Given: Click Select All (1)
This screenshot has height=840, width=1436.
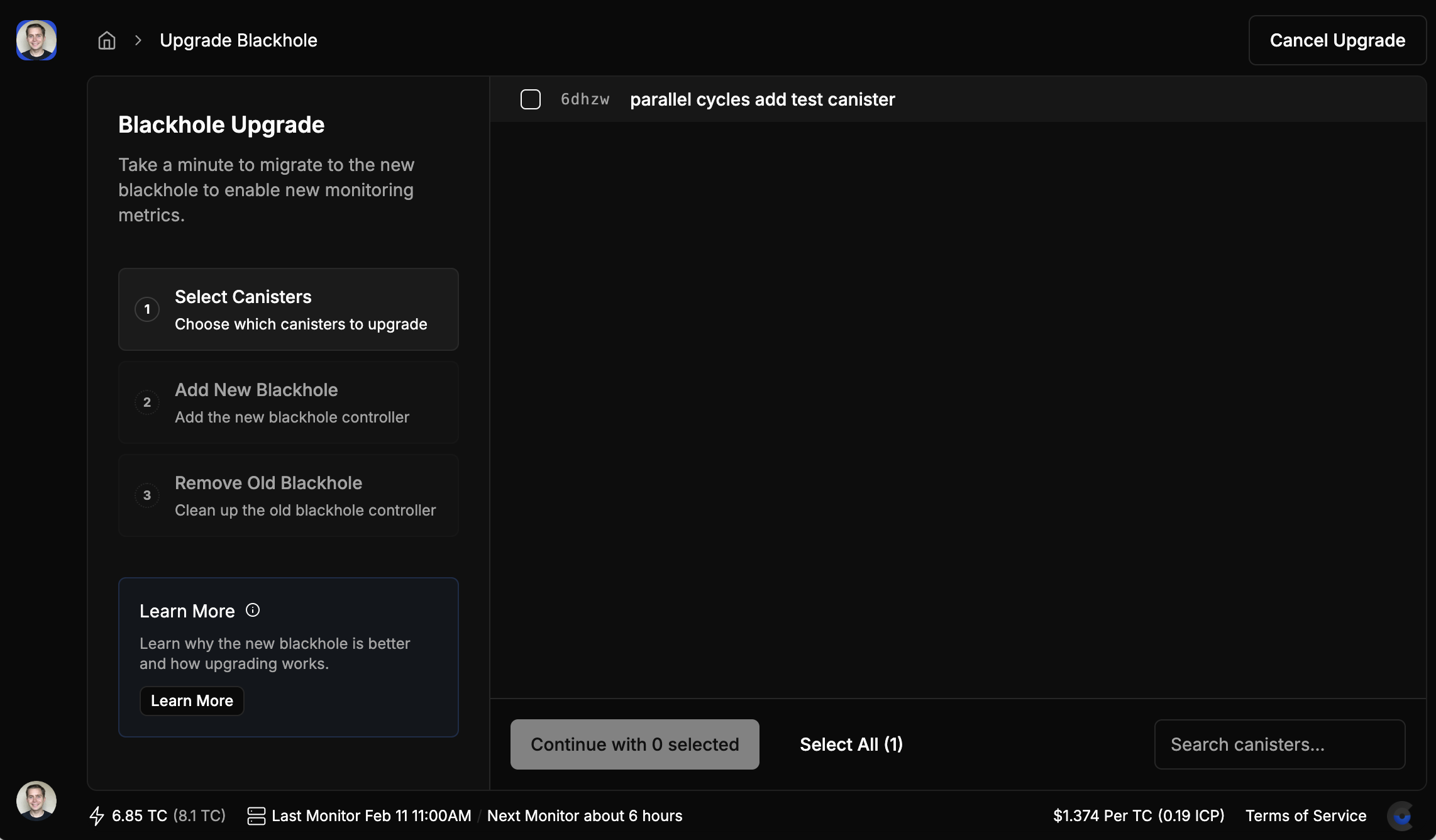Looking at the screenshot, I should [x=851, y=744].
